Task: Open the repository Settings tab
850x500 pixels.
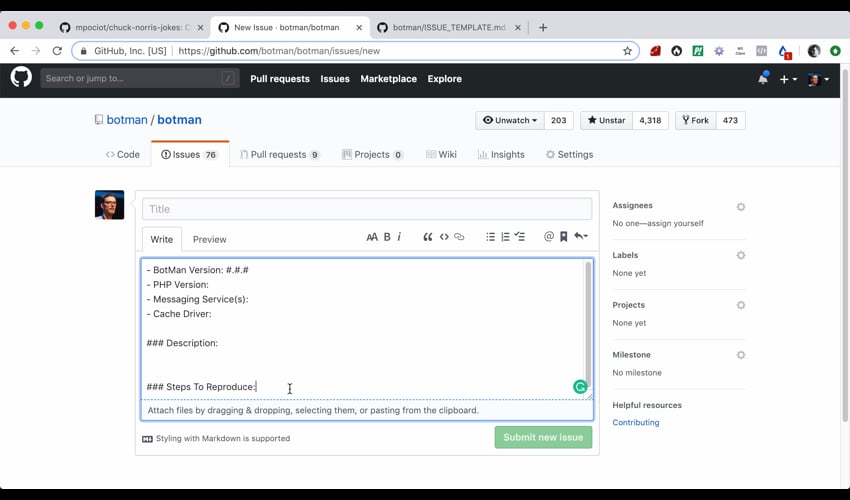Action: pos(569,155)
